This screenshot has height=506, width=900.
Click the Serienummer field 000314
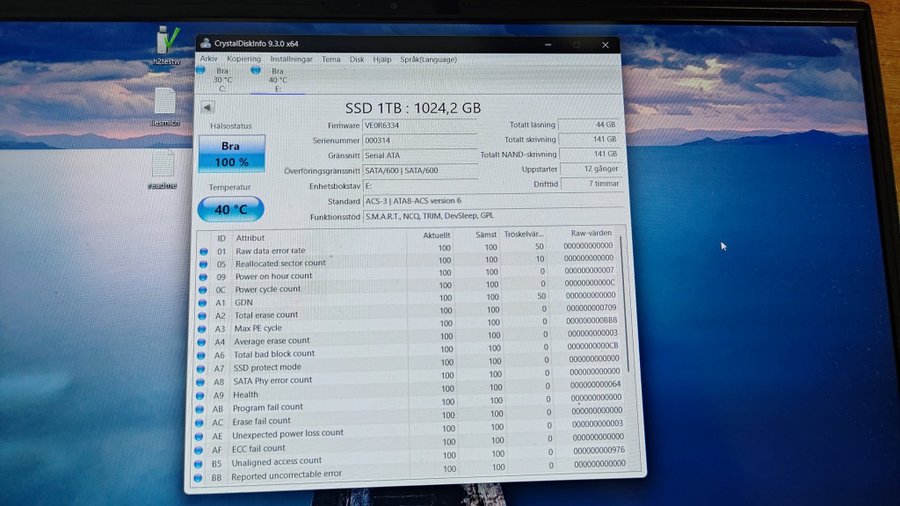420,140
